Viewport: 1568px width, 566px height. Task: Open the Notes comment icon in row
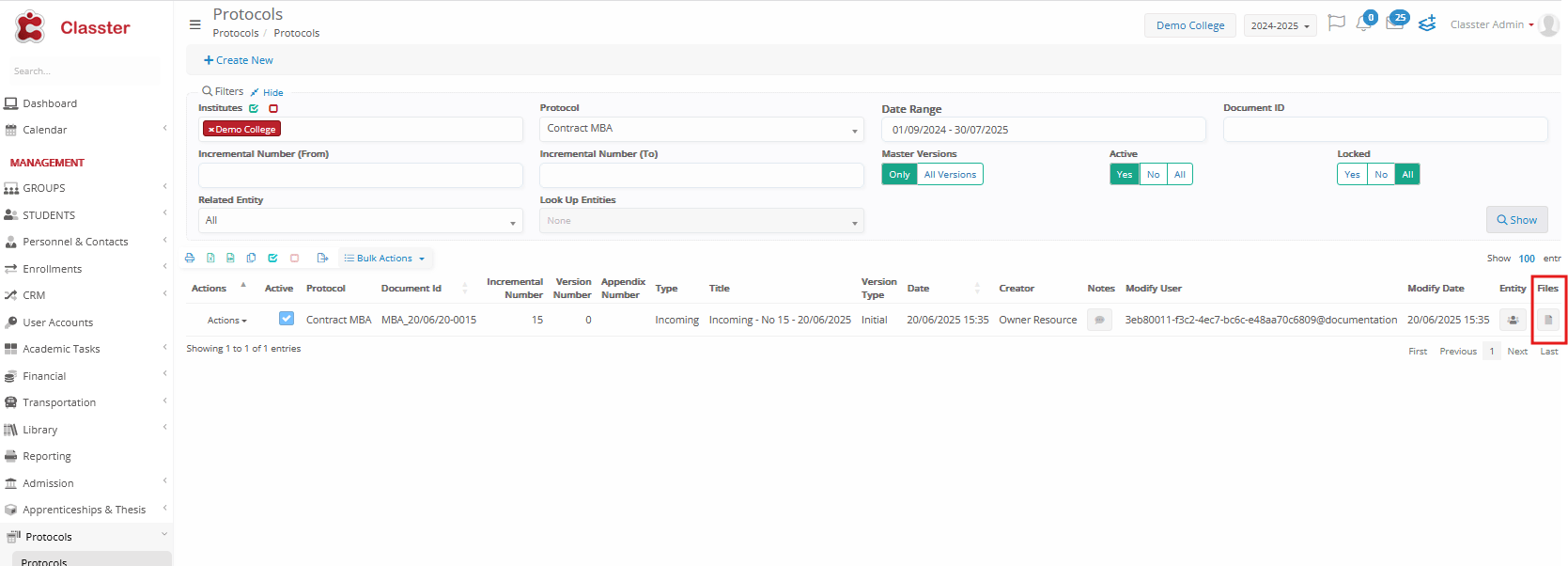tap(1099, 320)
